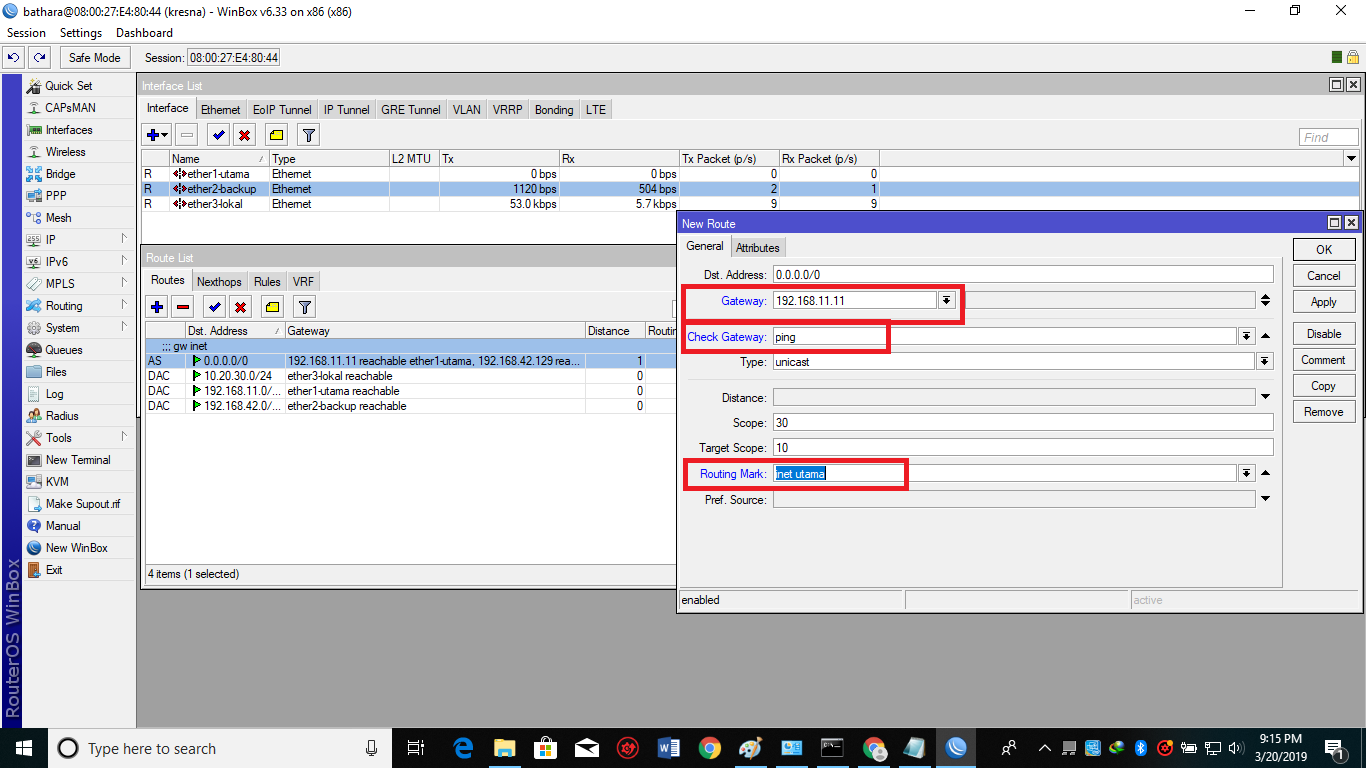This screenshot has width=1366, height=768.
Task: Copy the route using the Copy button
Action: 1323,385
